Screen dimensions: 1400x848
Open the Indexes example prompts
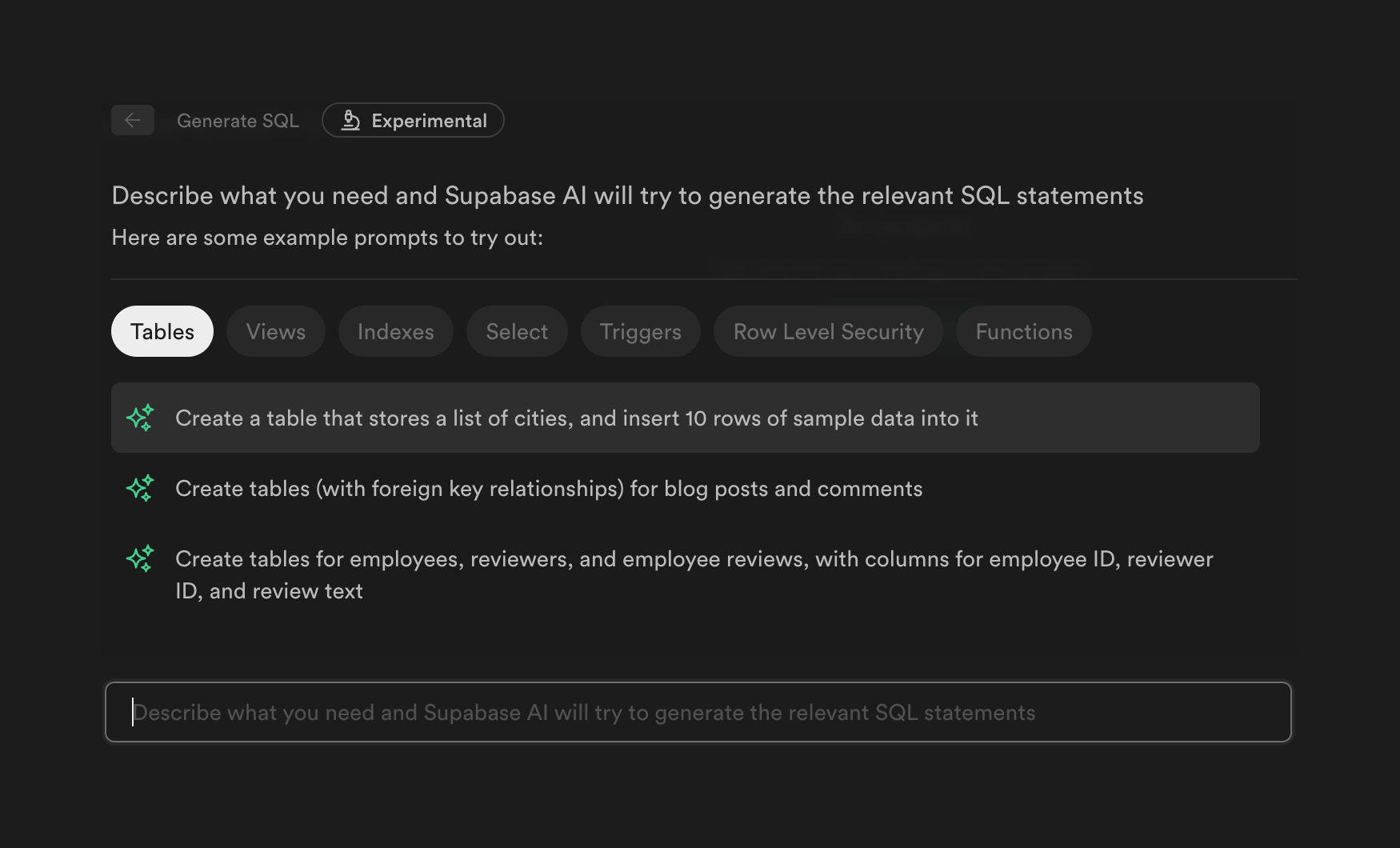click(x=395, y=331)
